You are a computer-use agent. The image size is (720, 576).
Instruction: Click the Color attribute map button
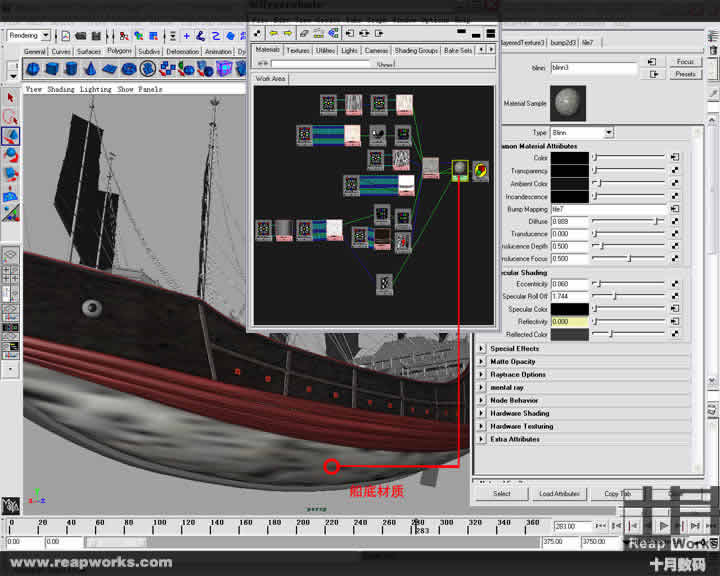click(675, 158)
